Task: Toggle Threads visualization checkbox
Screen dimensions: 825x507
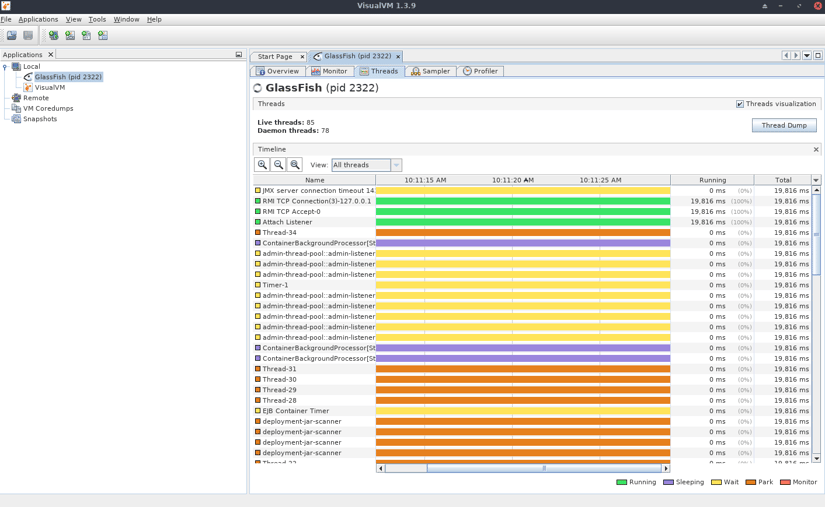Action: 740,104
